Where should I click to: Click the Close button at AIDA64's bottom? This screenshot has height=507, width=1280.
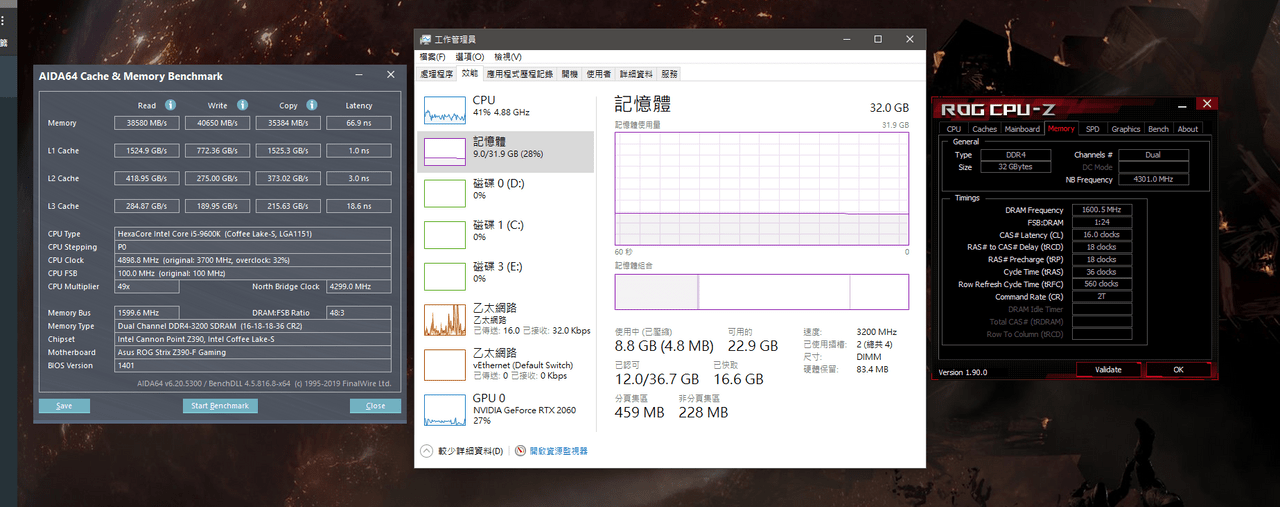click(x=375, y=406)
